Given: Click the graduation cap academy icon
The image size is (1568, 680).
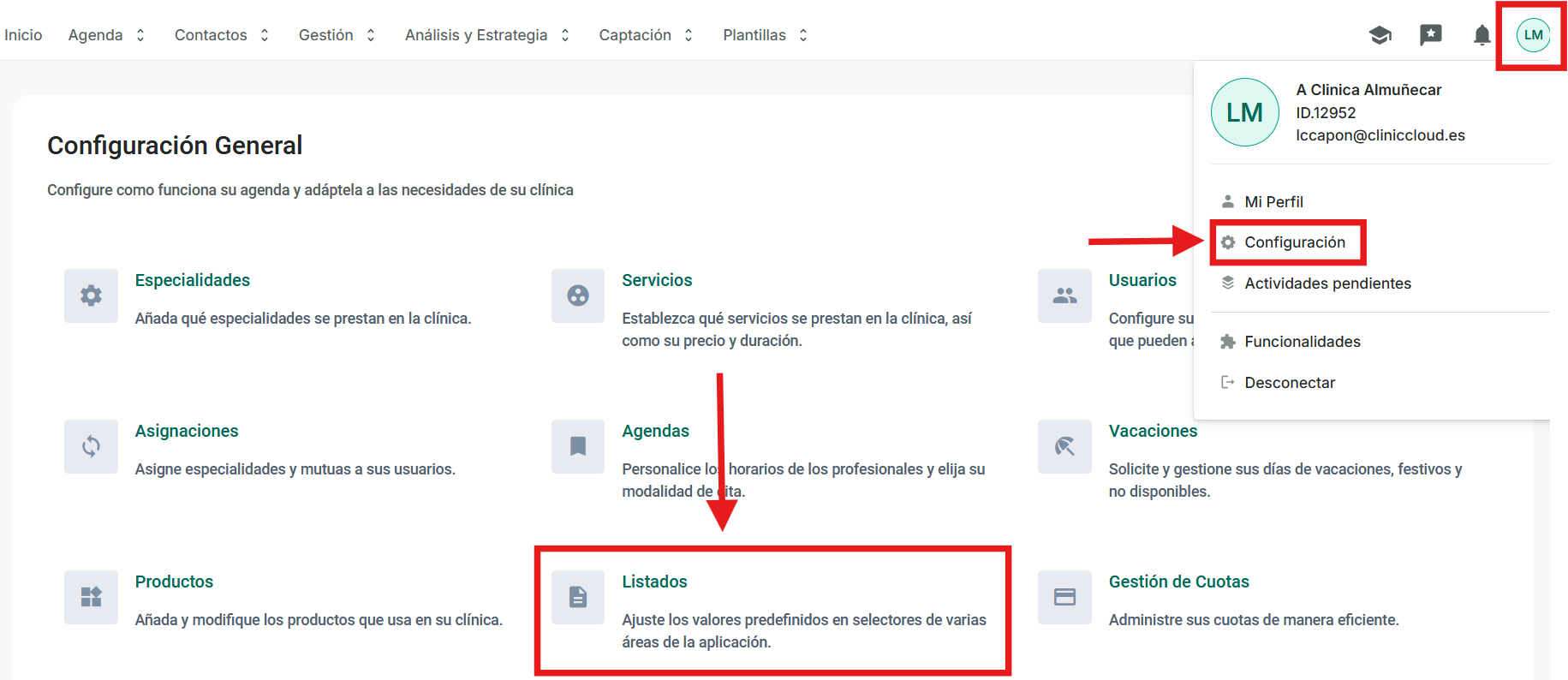Looking at the screenshot, I should tap(1380, 35).
